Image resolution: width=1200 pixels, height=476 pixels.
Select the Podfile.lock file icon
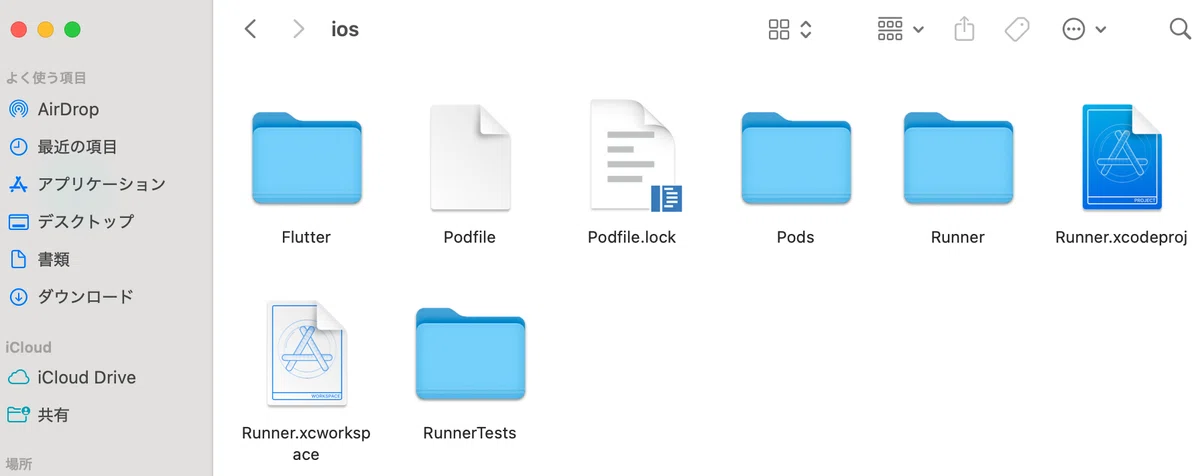coord(635,156)
